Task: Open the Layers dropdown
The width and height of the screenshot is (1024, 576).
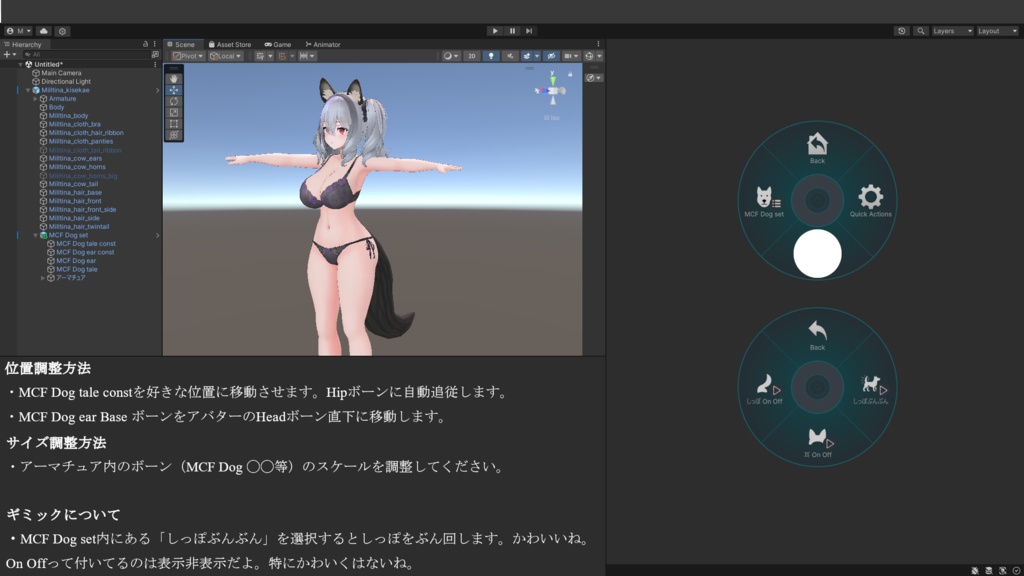Action: tap(952, 31)
